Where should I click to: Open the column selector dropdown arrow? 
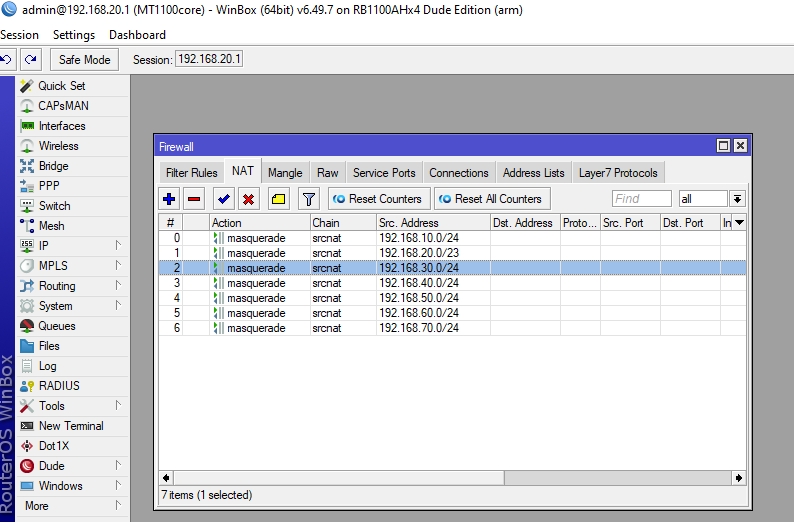pos(739,223)
